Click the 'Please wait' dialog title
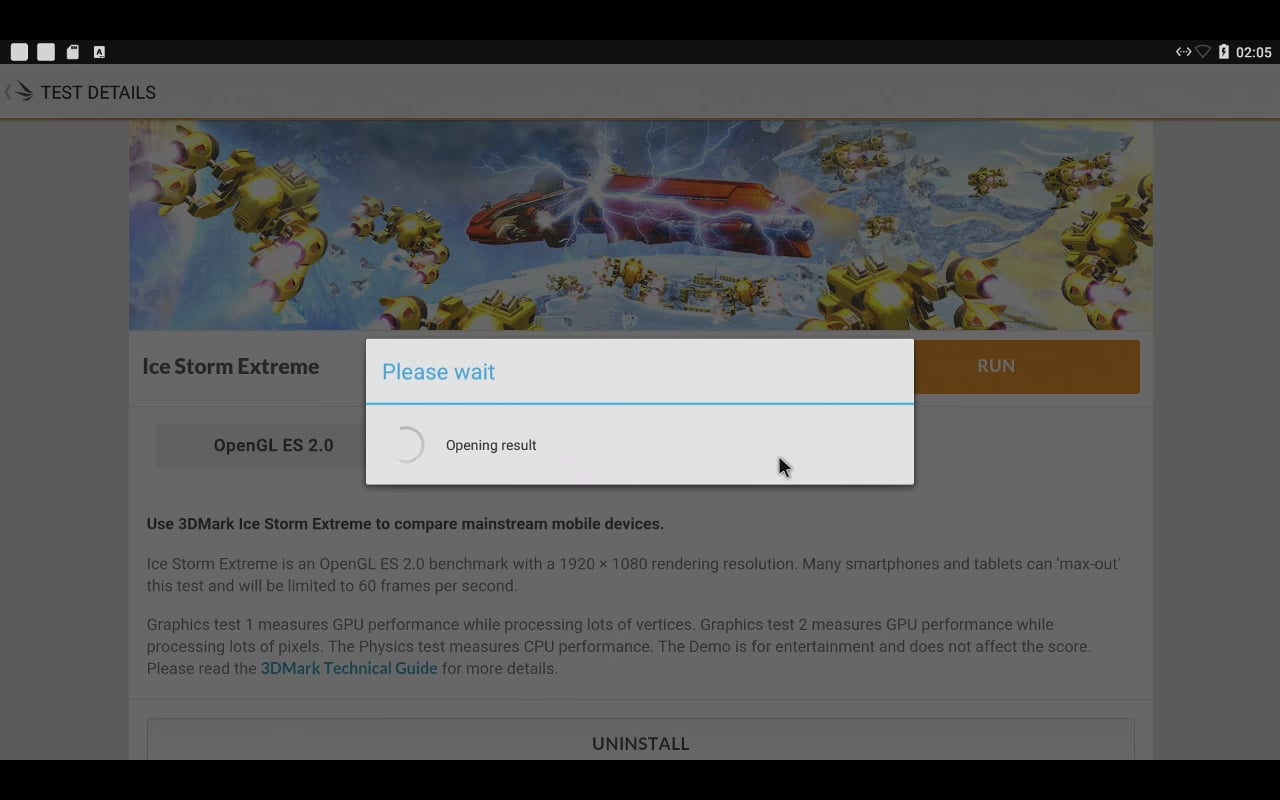Screen dimensions: 1280x800 tap(438, 371)
